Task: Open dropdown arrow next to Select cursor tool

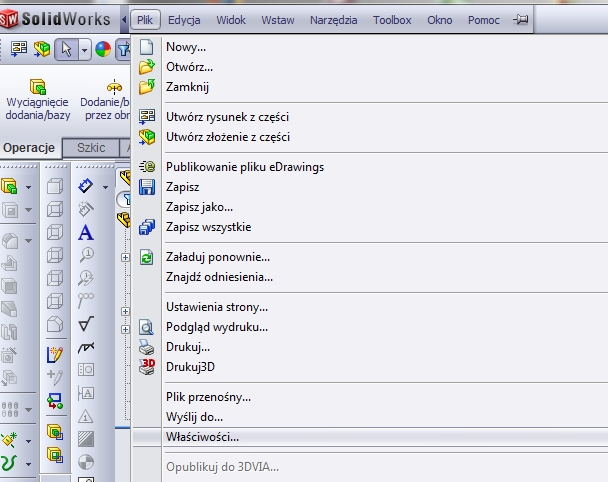Action: click(84, 49)
